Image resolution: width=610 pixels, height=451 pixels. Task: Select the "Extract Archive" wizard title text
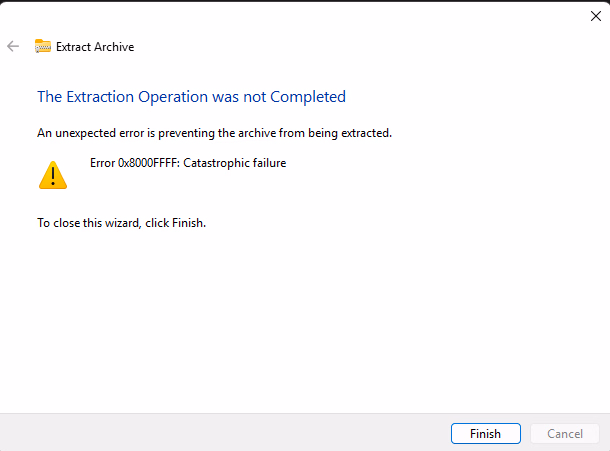[x=95, y=47]
